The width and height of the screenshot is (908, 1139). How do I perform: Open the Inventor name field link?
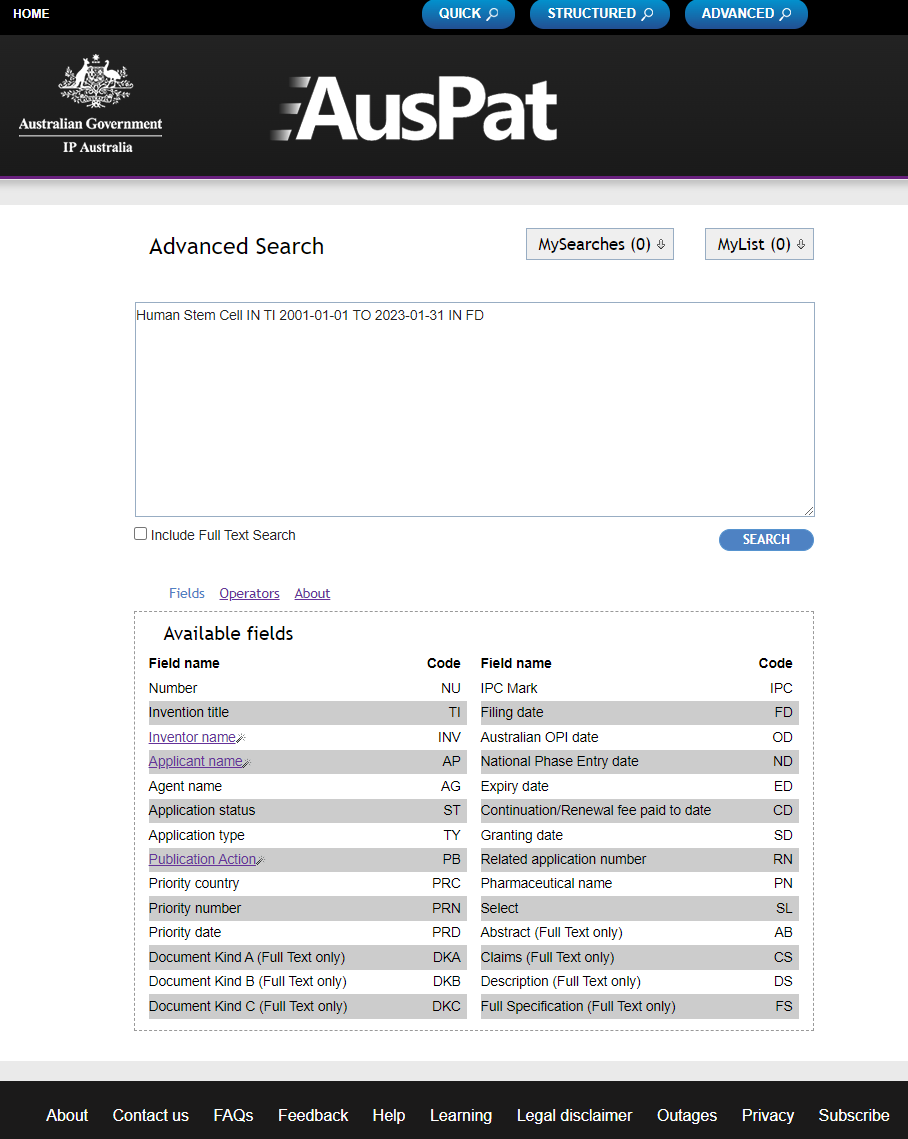point(192,737)
